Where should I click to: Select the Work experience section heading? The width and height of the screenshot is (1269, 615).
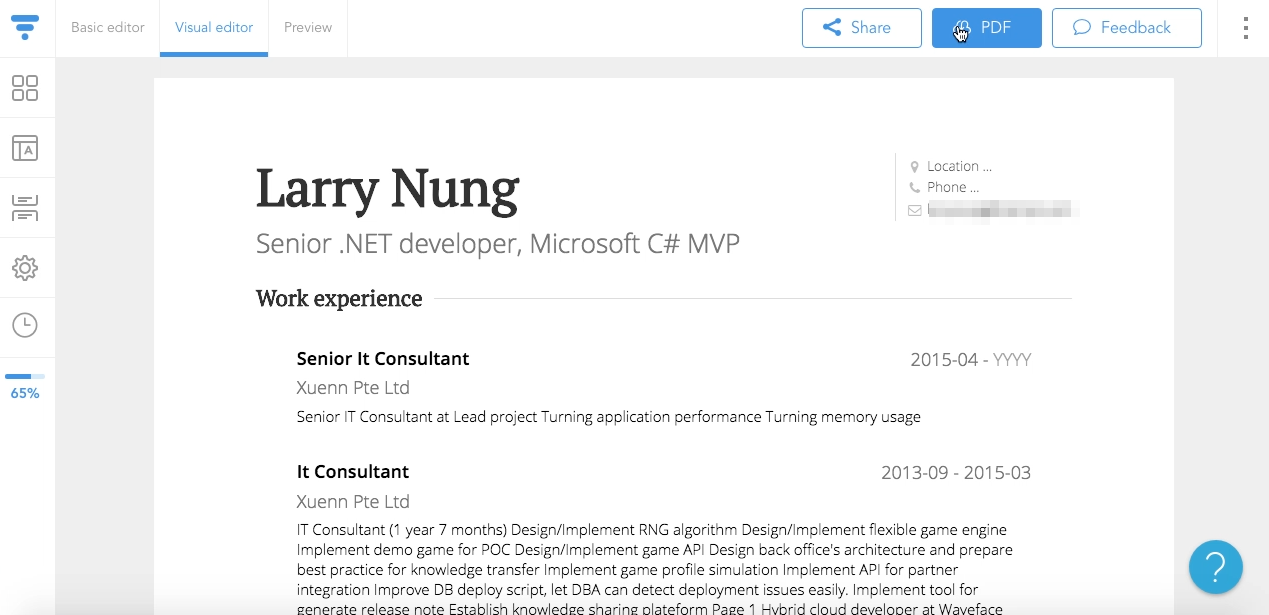pos(339,299)
